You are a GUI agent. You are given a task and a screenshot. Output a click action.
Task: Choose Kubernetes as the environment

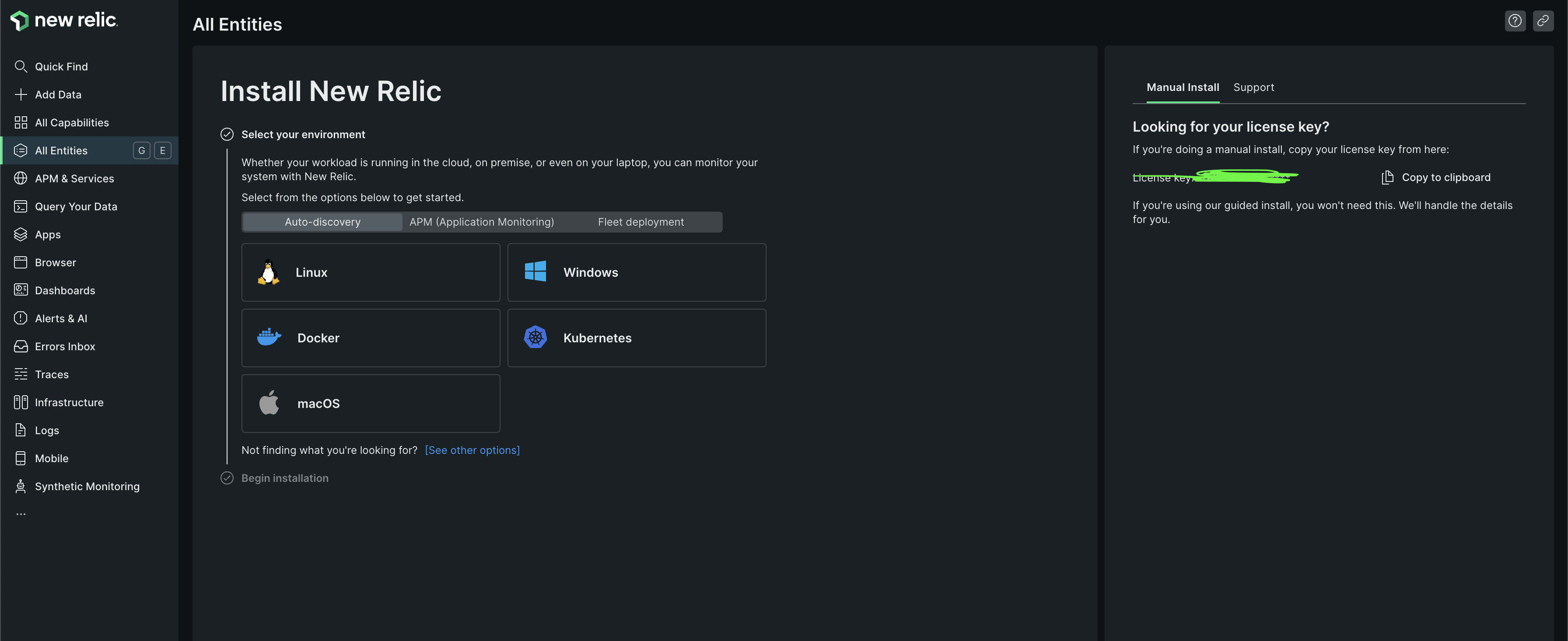pos(637,338)
